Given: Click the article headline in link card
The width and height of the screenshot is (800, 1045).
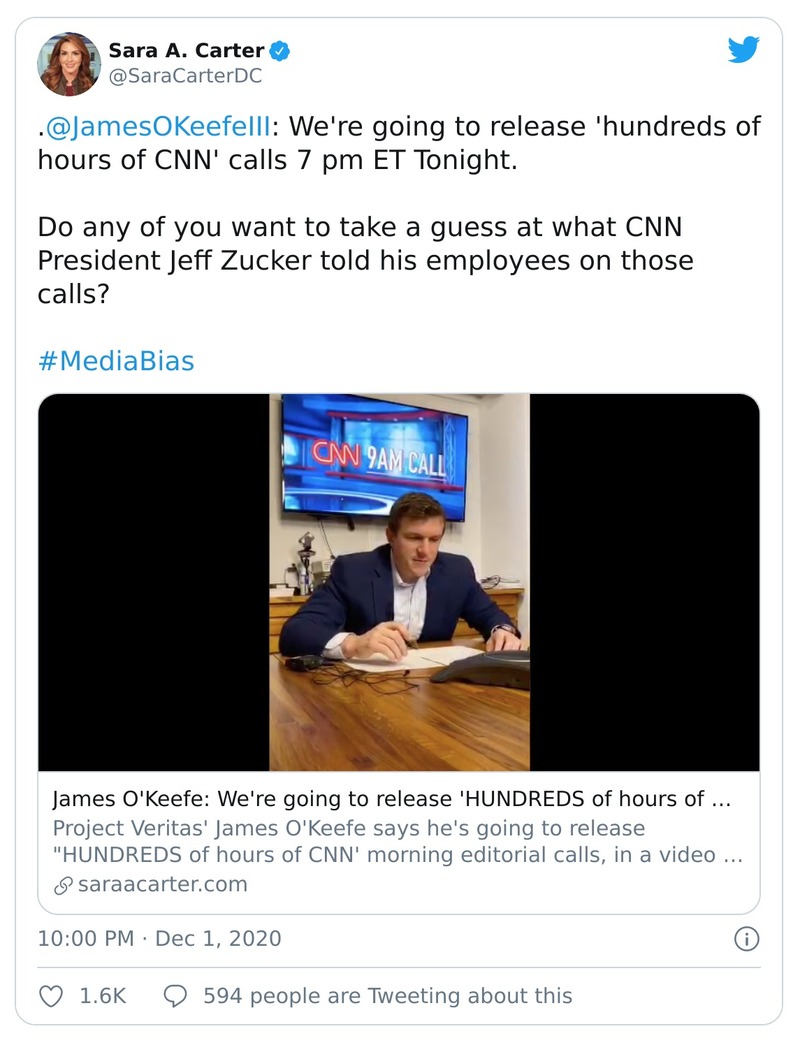Looking at the screenshot, I should tap(392, 800).
